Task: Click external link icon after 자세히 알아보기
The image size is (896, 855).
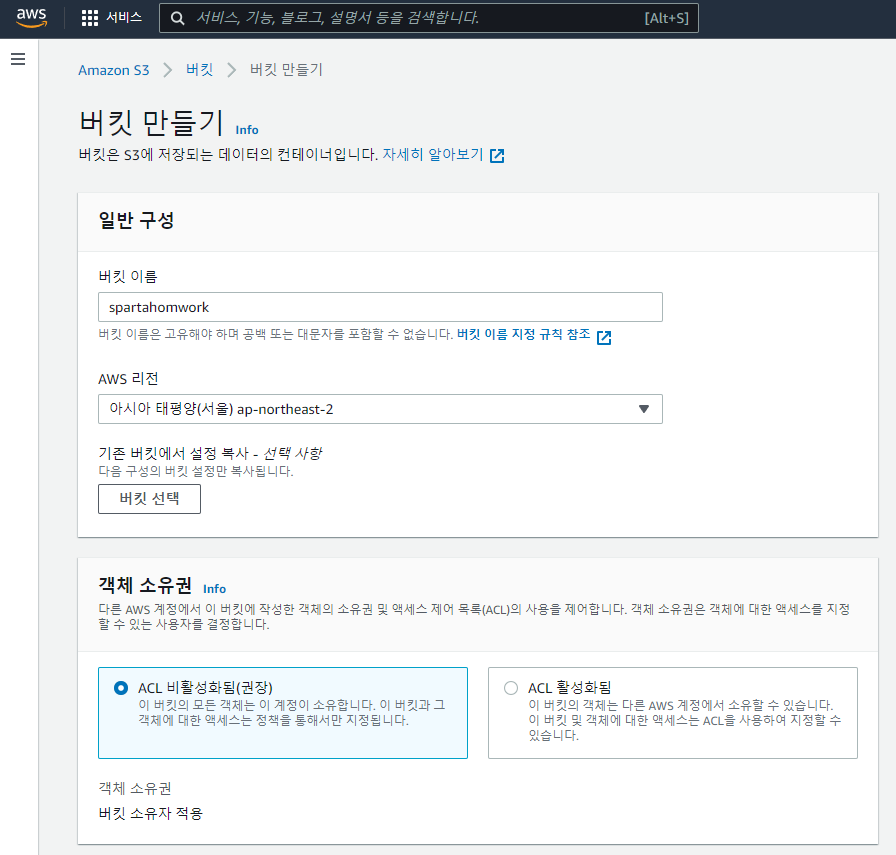Action: coord(497,155)
